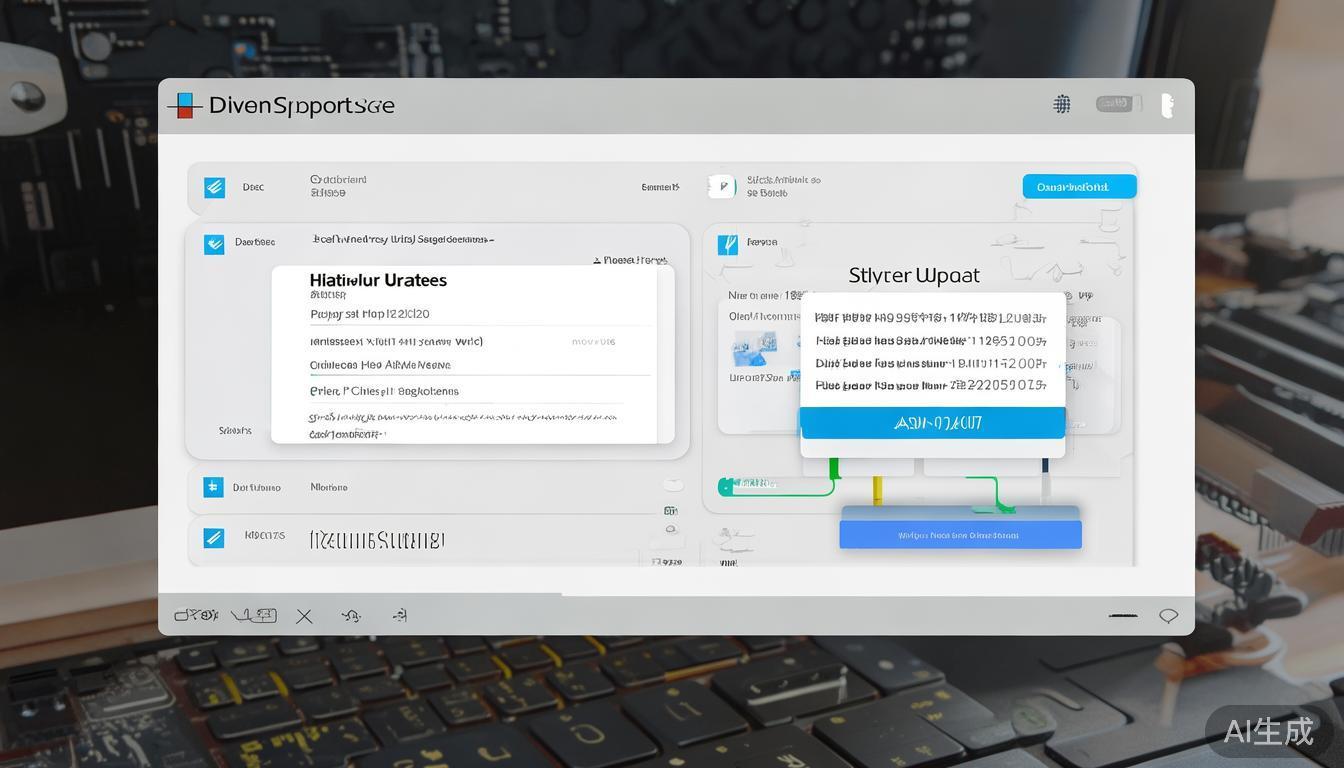Screen dimensions: 1344x768
Task: Select the second entry in Hlatiulur Uratees list
Action: click(x=396, y=341)
